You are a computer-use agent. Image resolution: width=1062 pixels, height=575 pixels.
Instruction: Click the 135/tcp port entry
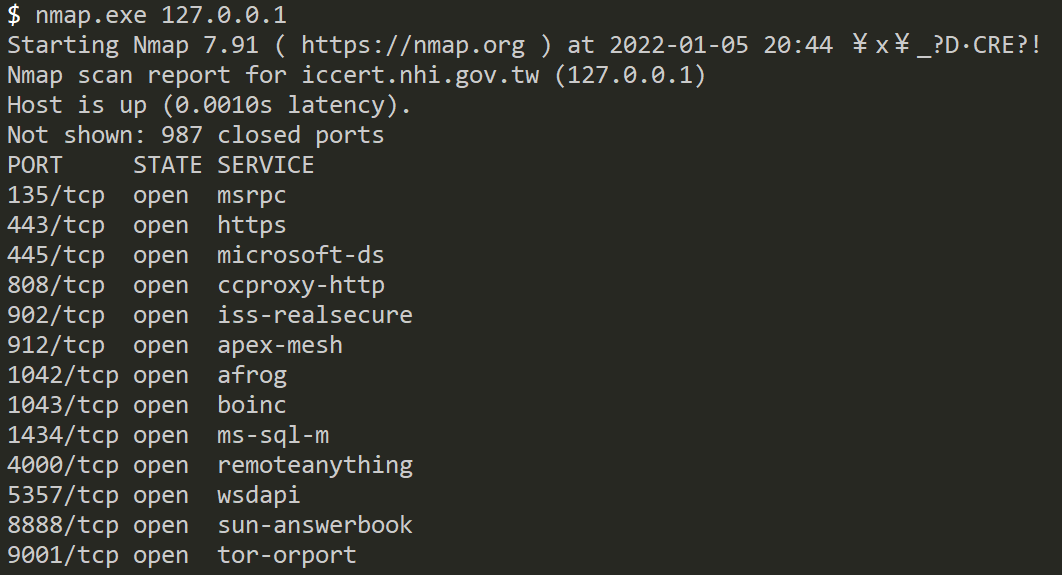click(x=55, y=195)
